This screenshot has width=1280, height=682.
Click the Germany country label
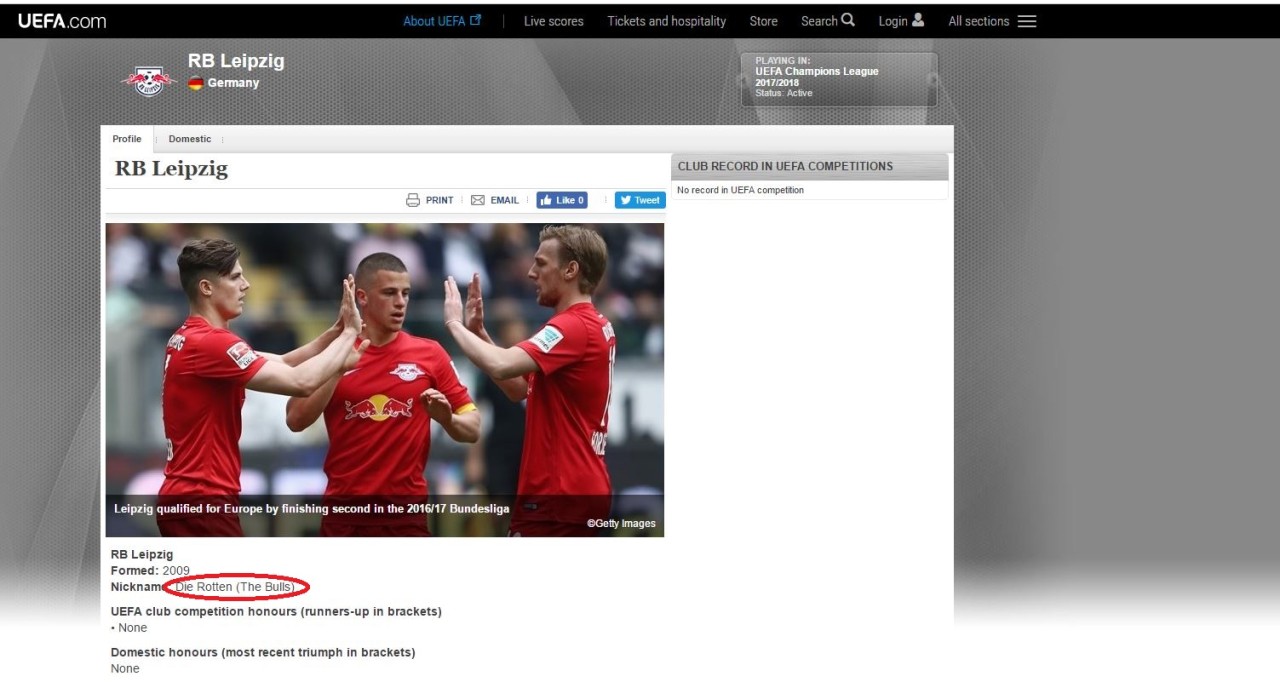(233, 83)
